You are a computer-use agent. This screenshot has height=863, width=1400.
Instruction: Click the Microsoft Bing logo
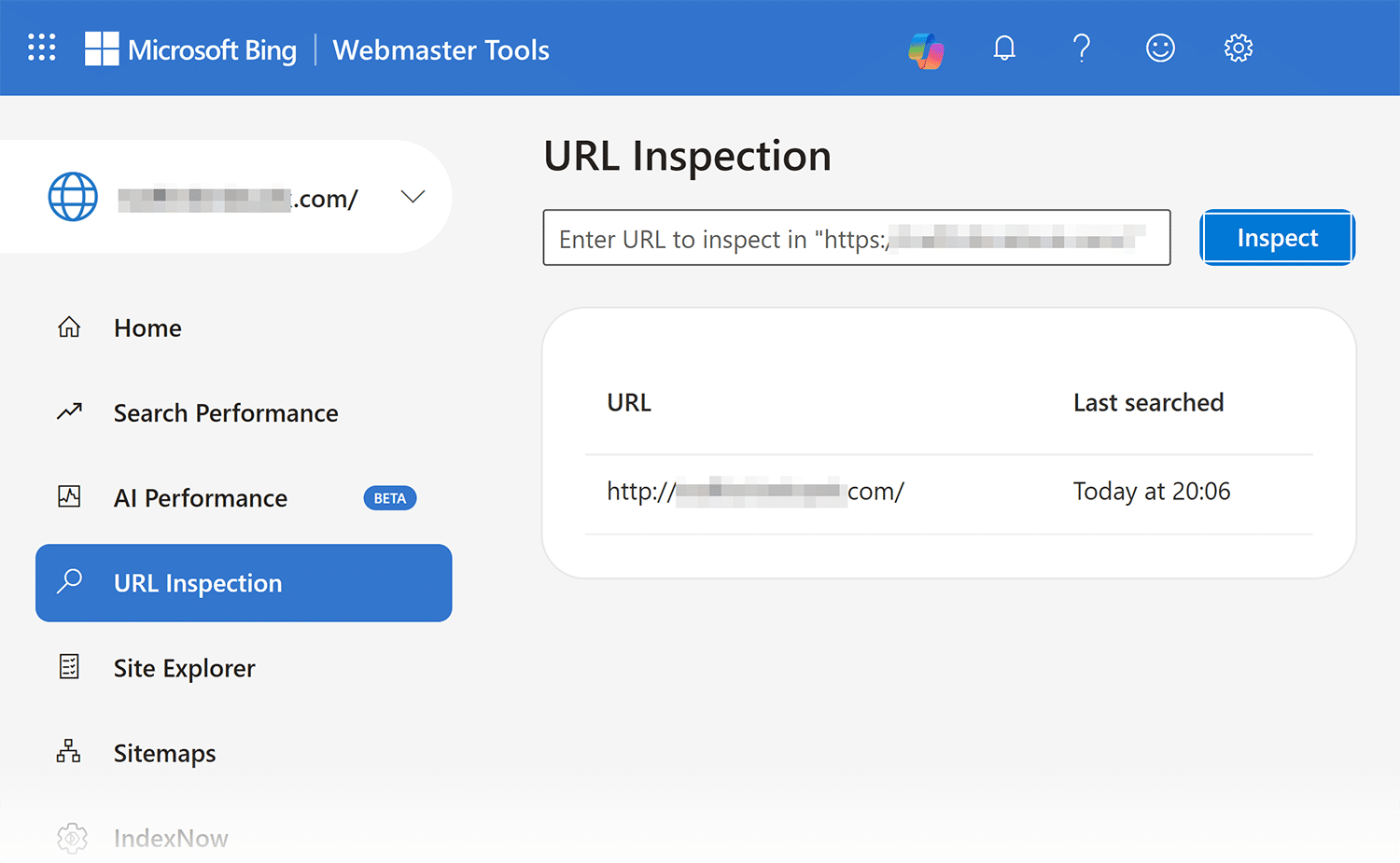click(x=190, y=49)
